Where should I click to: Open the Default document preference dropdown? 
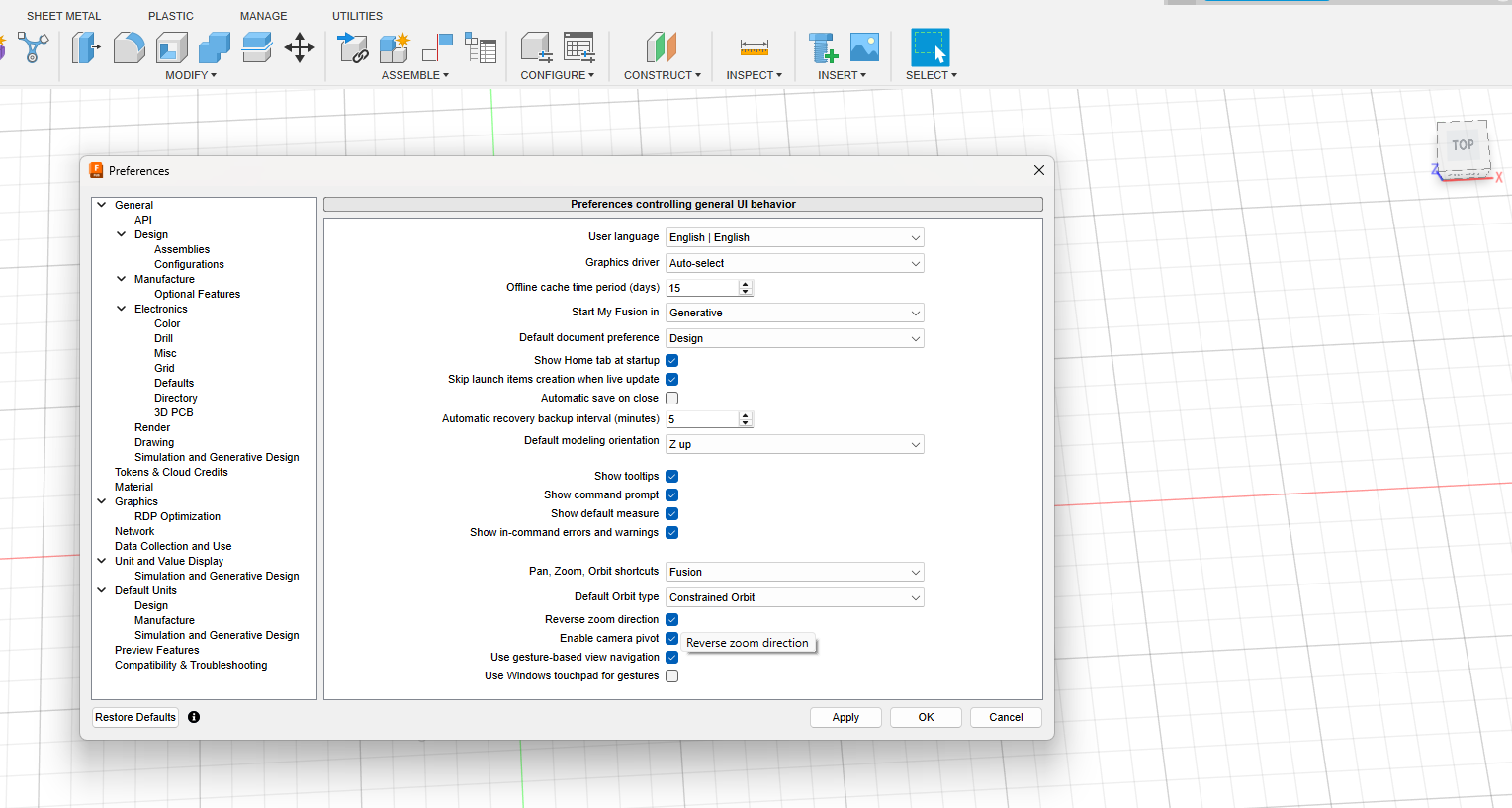(795, 338)
